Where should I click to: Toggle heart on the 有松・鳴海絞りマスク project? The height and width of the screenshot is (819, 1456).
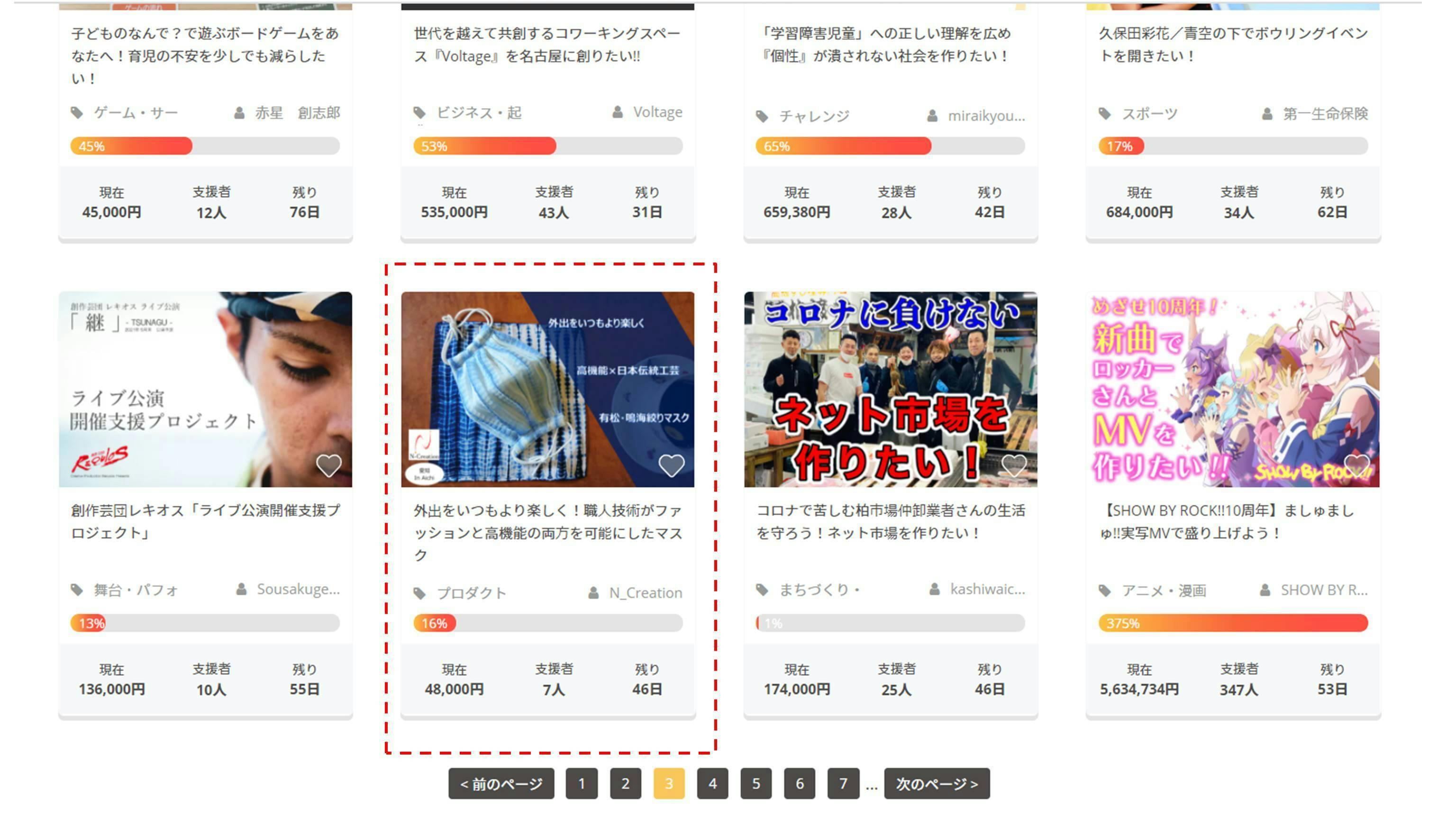coord(672,466)
